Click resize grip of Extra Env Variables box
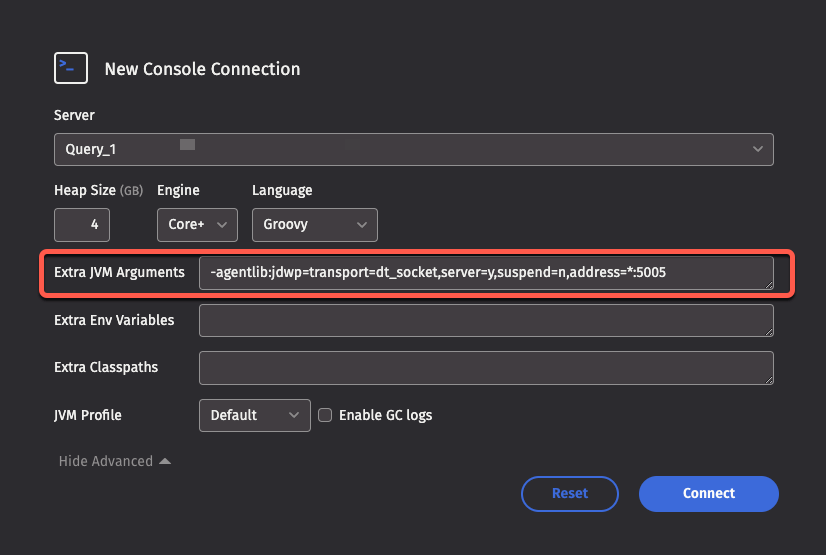This screenshot has height=555, width=826. click(768, 331)
